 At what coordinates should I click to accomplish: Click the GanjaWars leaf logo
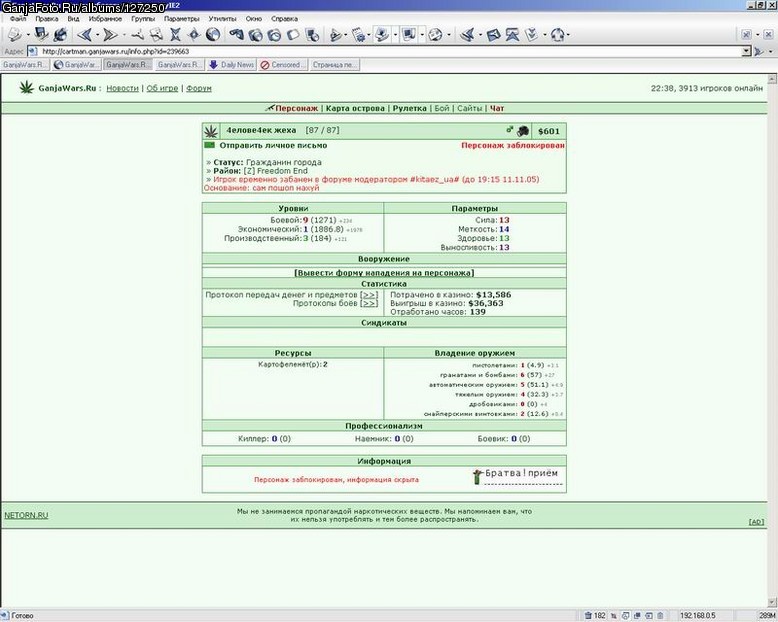point(26,88)
